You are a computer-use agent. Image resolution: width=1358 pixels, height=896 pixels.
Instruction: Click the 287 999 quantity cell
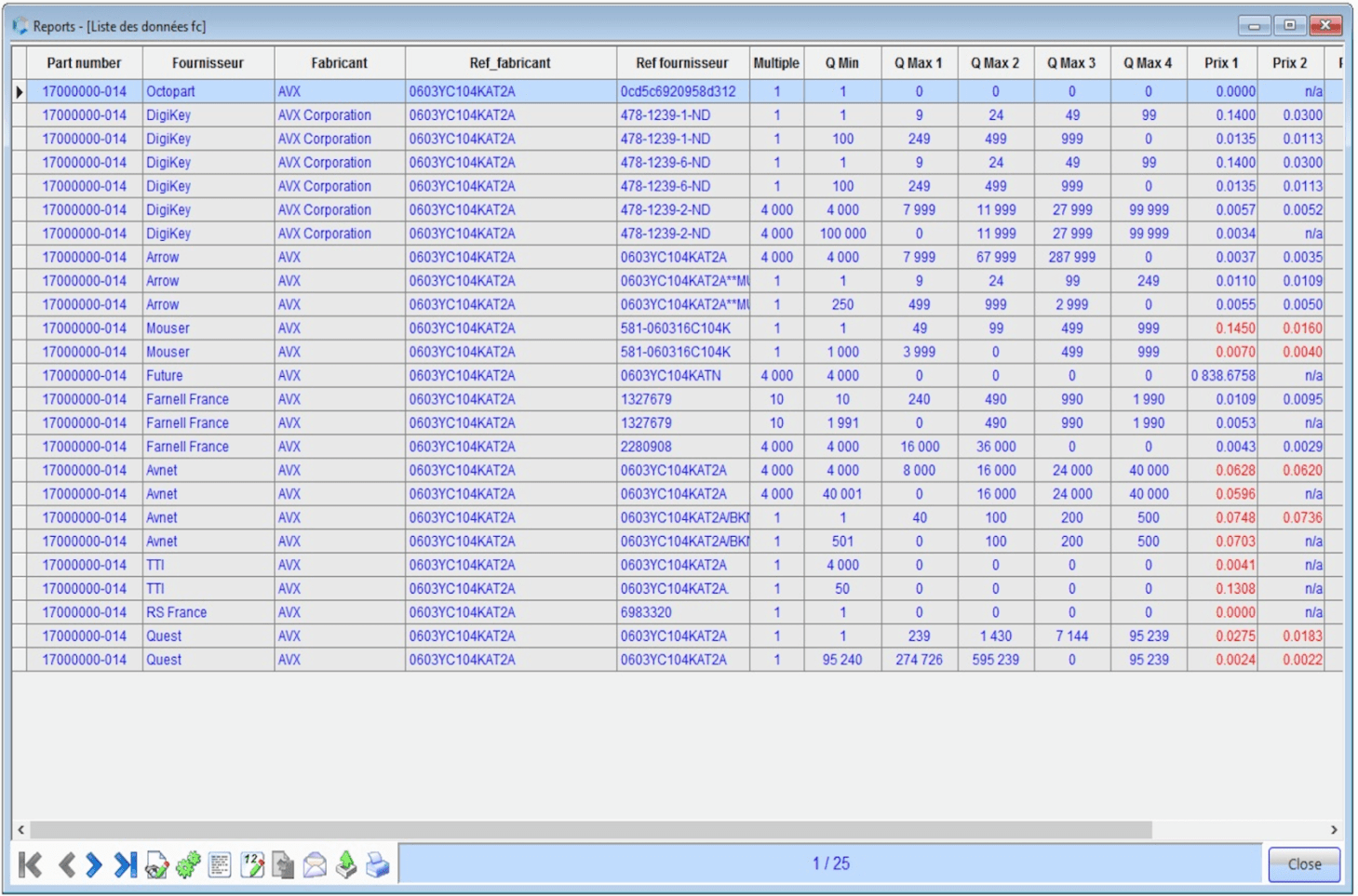tap(1071, 258)
